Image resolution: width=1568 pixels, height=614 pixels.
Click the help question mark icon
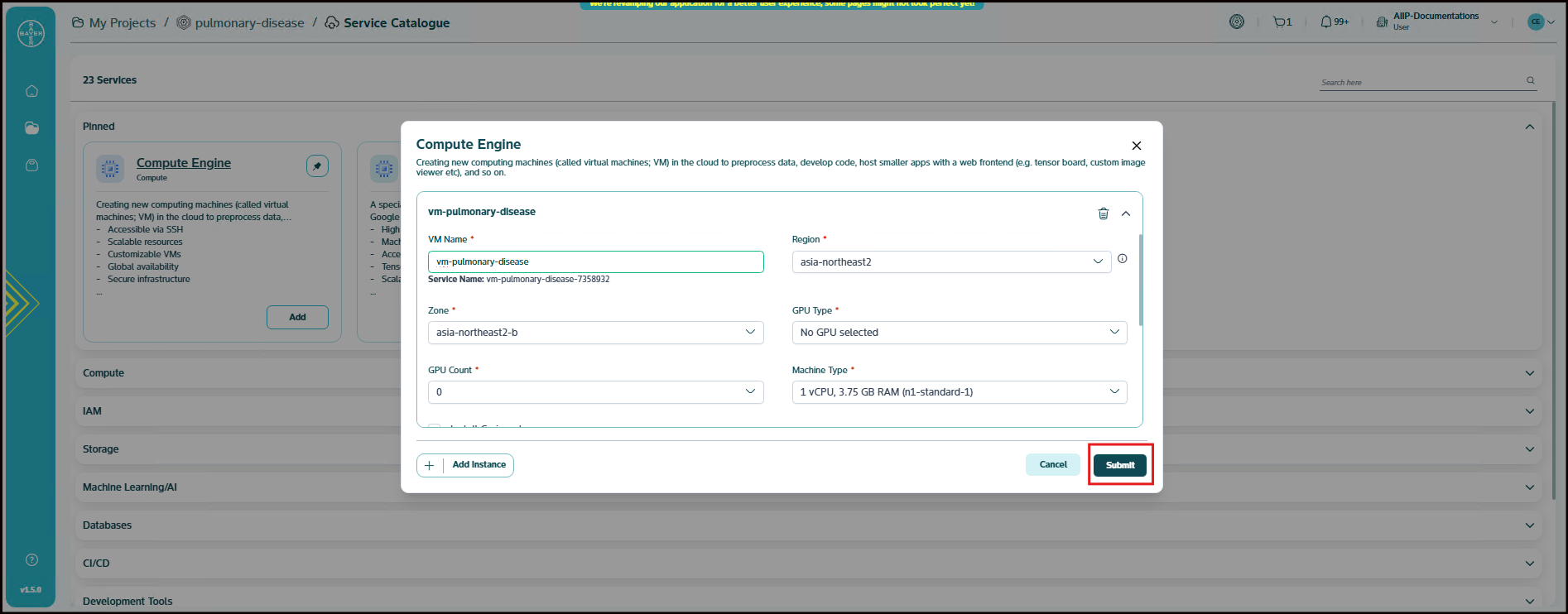(31, 559)
